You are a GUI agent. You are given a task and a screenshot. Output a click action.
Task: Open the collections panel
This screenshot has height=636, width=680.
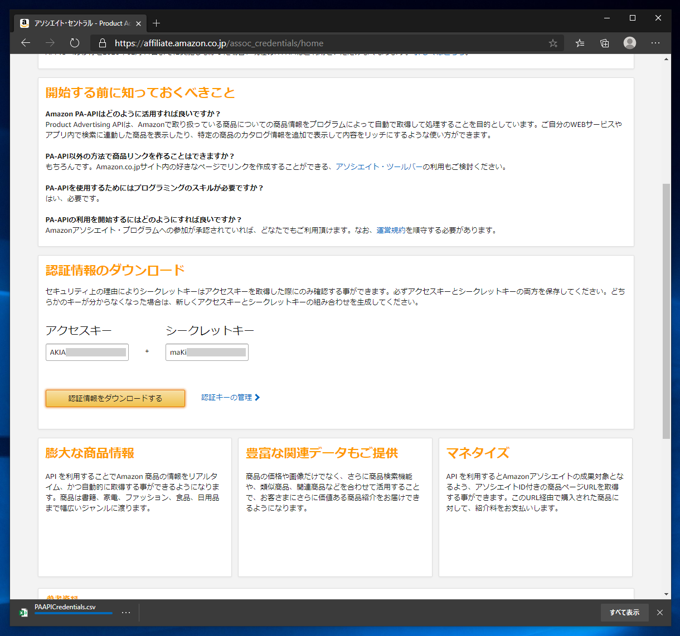[604, 43]
